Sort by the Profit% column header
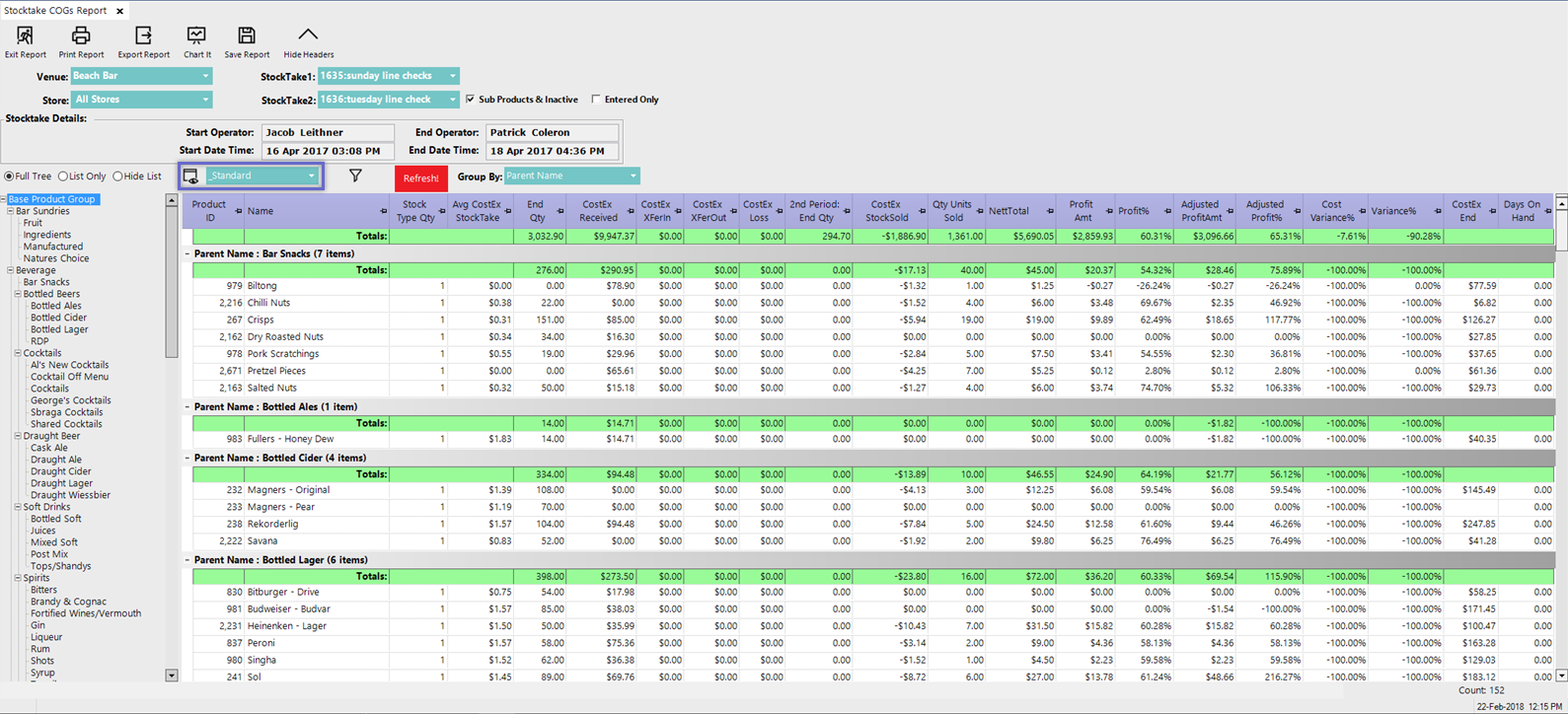 point(1134,211)
